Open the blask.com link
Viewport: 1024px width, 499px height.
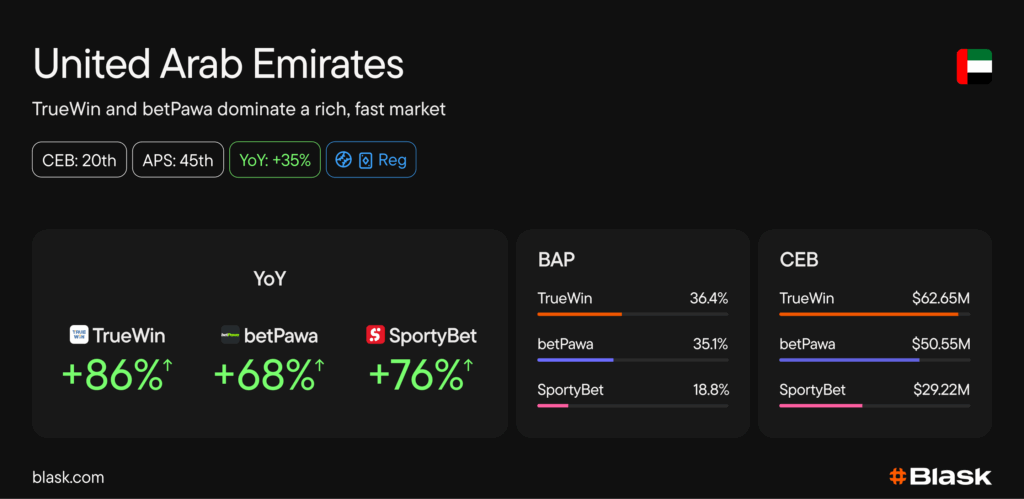pyautogui.click(x=68, y=478)
